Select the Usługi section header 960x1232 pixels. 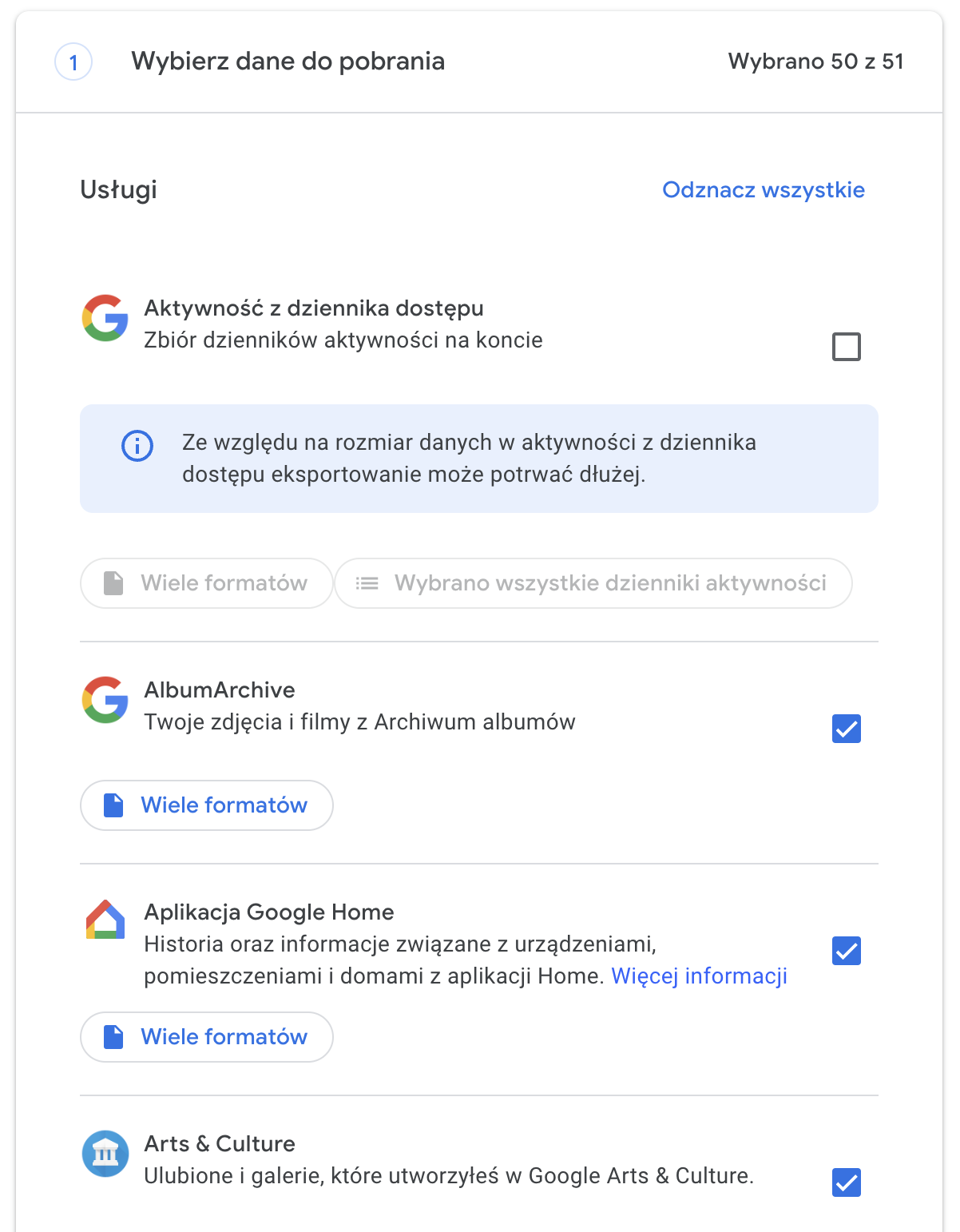117,189
